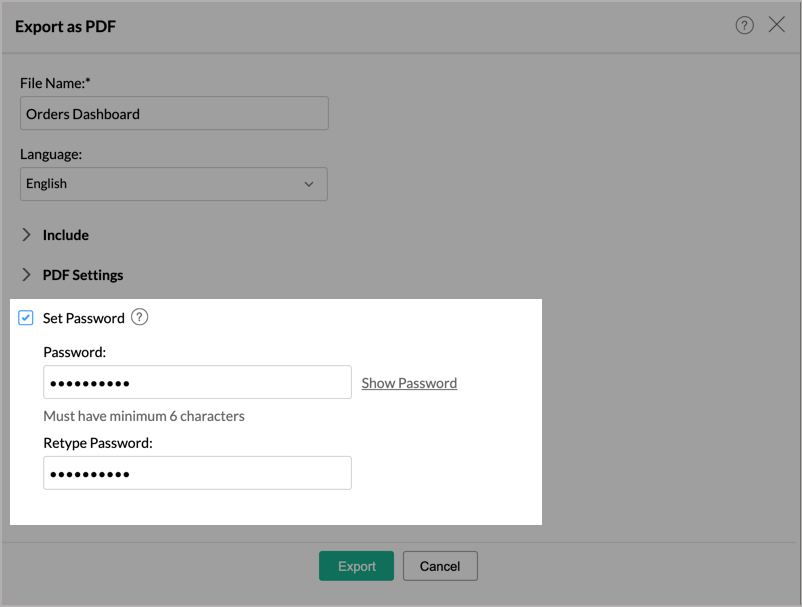Expand the PDF Settings section chevron
Viewport: 802px width, 607px height.
click(27, 275)
